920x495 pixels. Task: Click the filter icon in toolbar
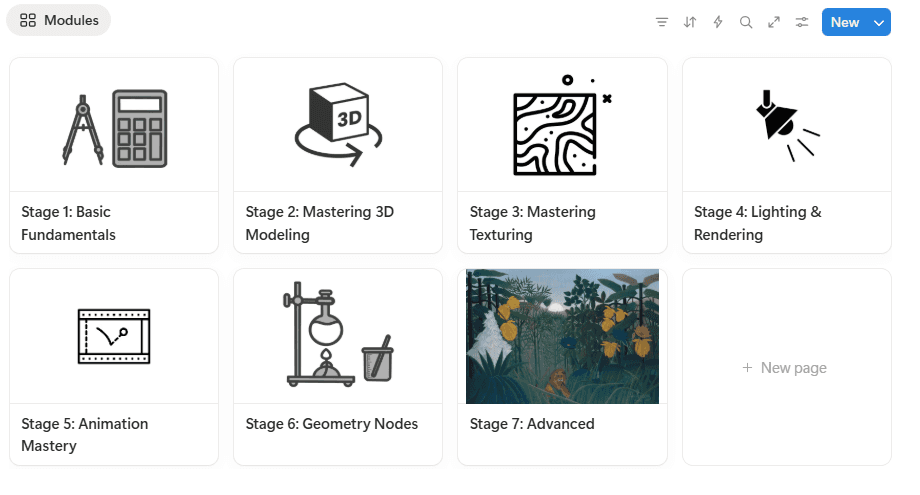pyautogui.click(x=662, y=22)
